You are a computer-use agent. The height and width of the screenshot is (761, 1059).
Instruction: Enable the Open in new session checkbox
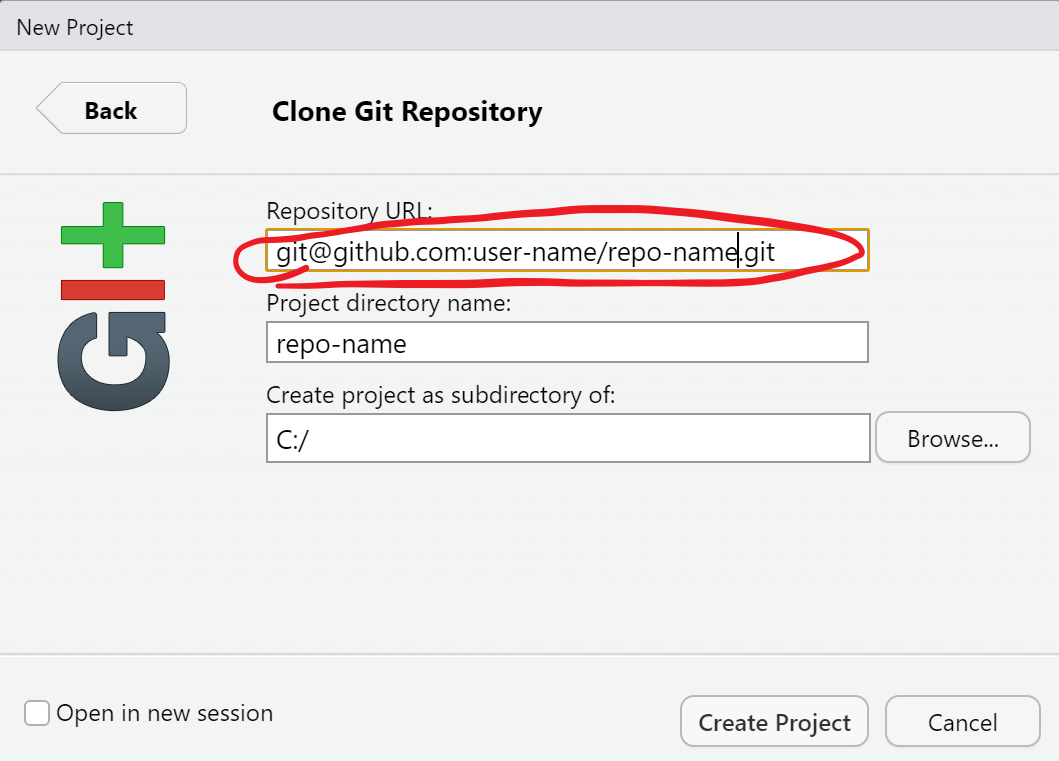coord(37,713)
